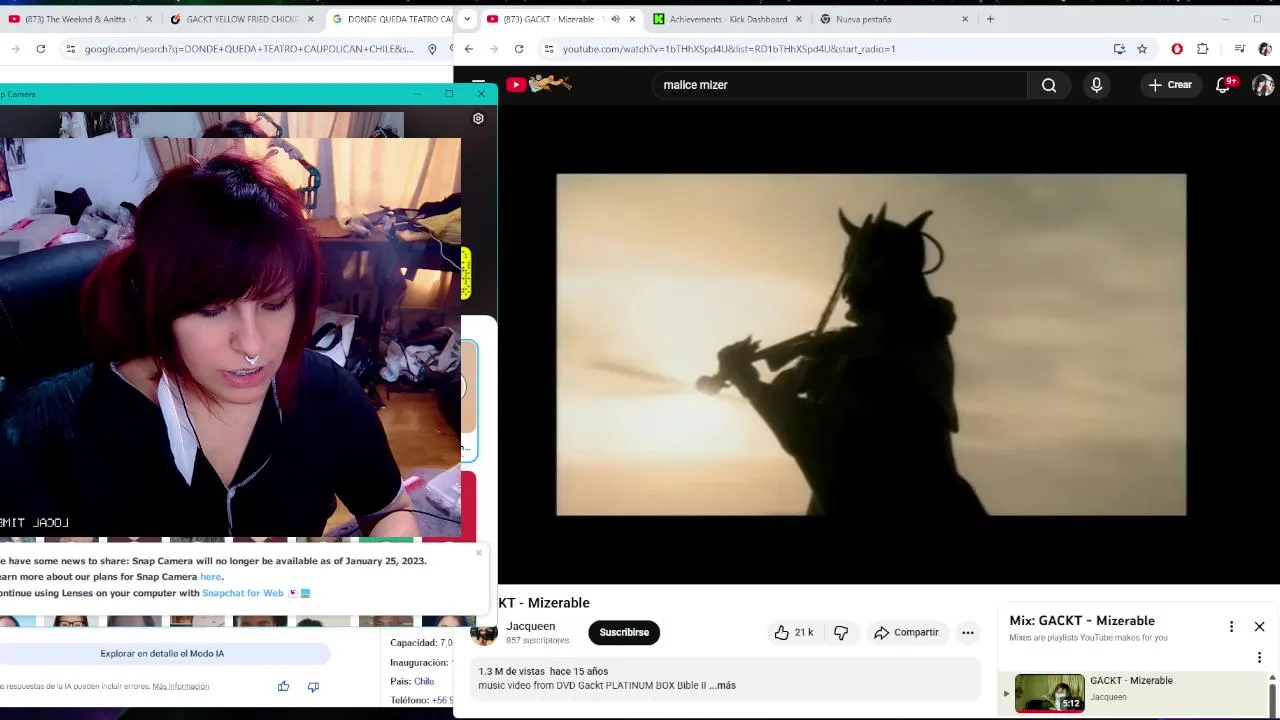
Task: Click the red Opera-style extension icon
Action: coord(1177,49)
